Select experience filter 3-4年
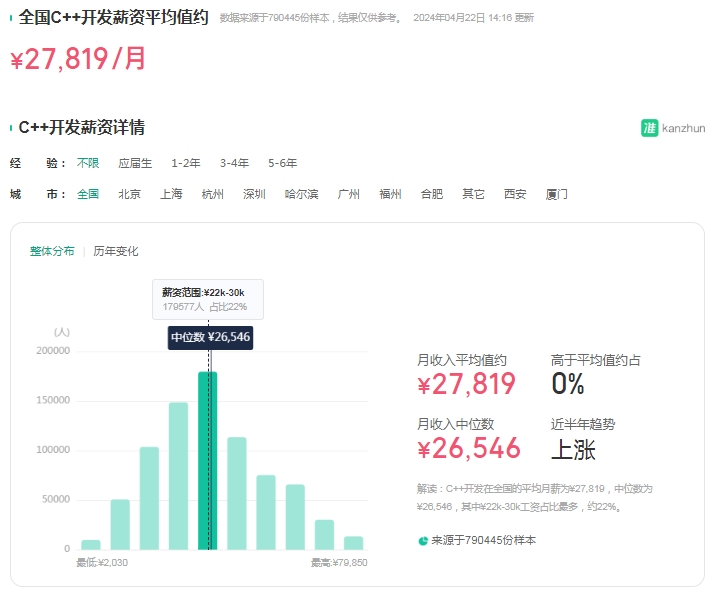This screenshot has width=724, height=604. coord(234,163)
